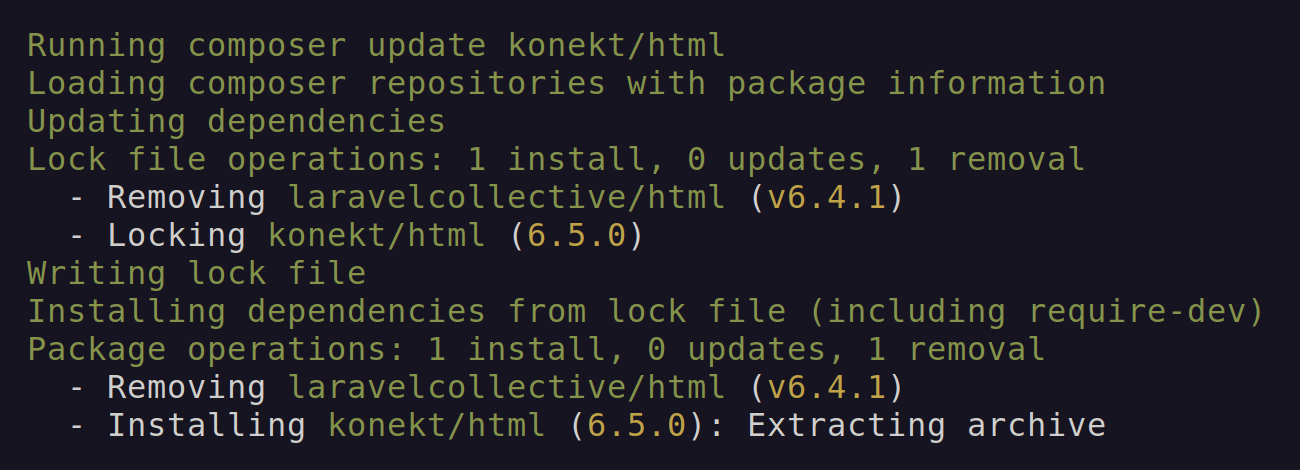Click the word "Locking"
Viewport: 1300px width, 470px height.
click(x=176, y=236)
